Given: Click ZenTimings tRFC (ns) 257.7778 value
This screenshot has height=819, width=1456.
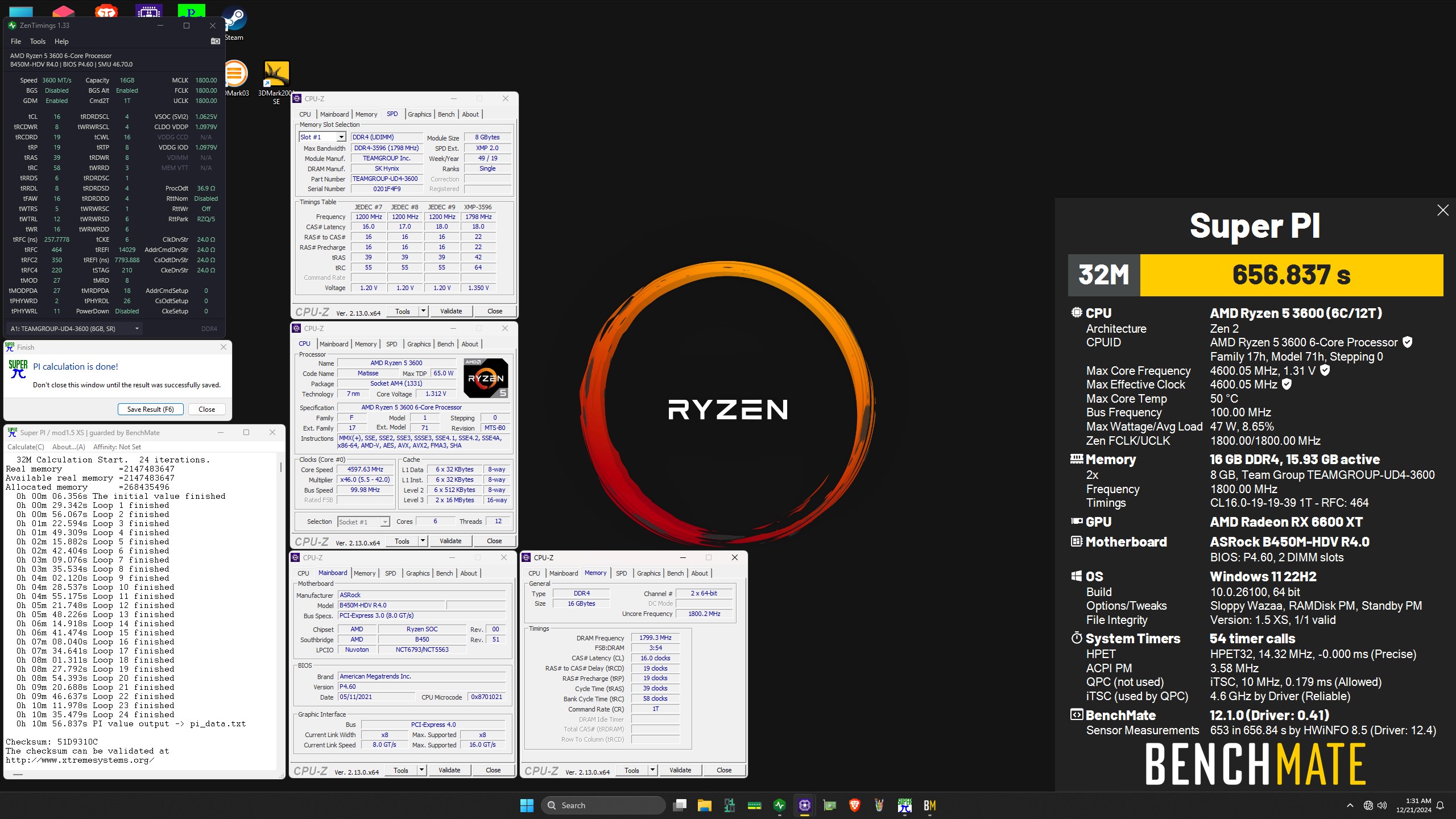Looking at the screenshot, I should tap(56, 239).
